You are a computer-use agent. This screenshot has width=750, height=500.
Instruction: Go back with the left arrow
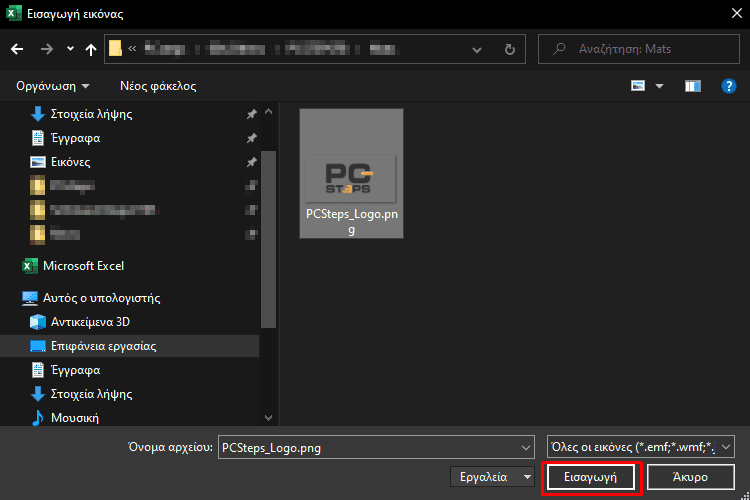pyautogui.click(x=17, y=49)
